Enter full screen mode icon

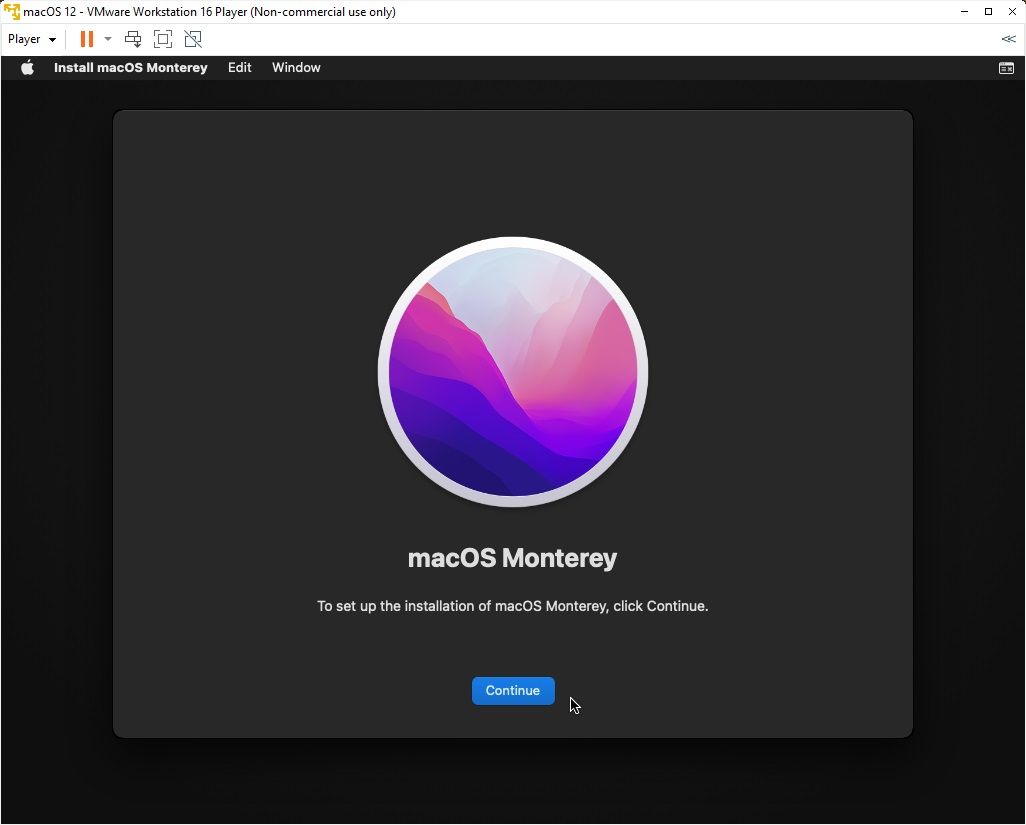click(163, 39)
